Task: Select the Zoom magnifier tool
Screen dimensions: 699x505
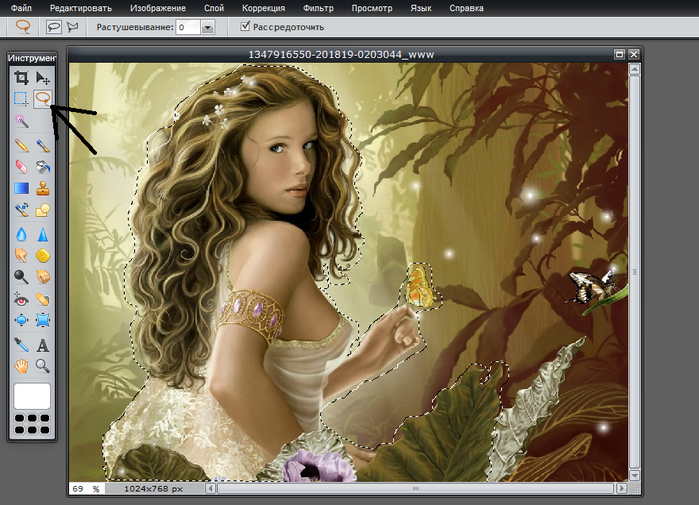Action: point(43,366)
